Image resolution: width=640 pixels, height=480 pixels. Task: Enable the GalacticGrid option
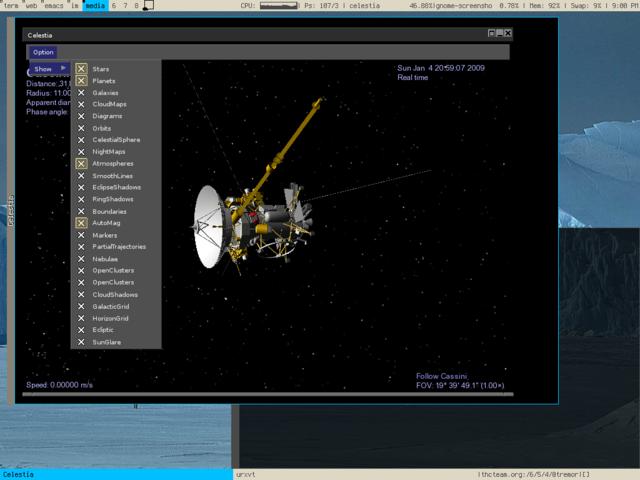coord(81,306)
